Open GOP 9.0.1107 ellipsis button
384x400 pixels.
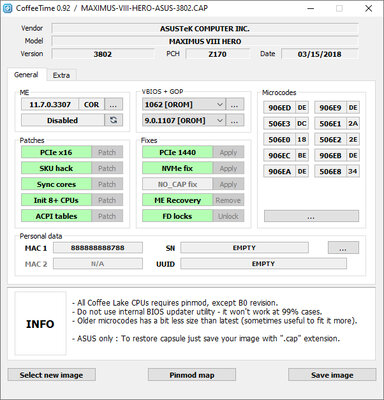pos(235,120)
